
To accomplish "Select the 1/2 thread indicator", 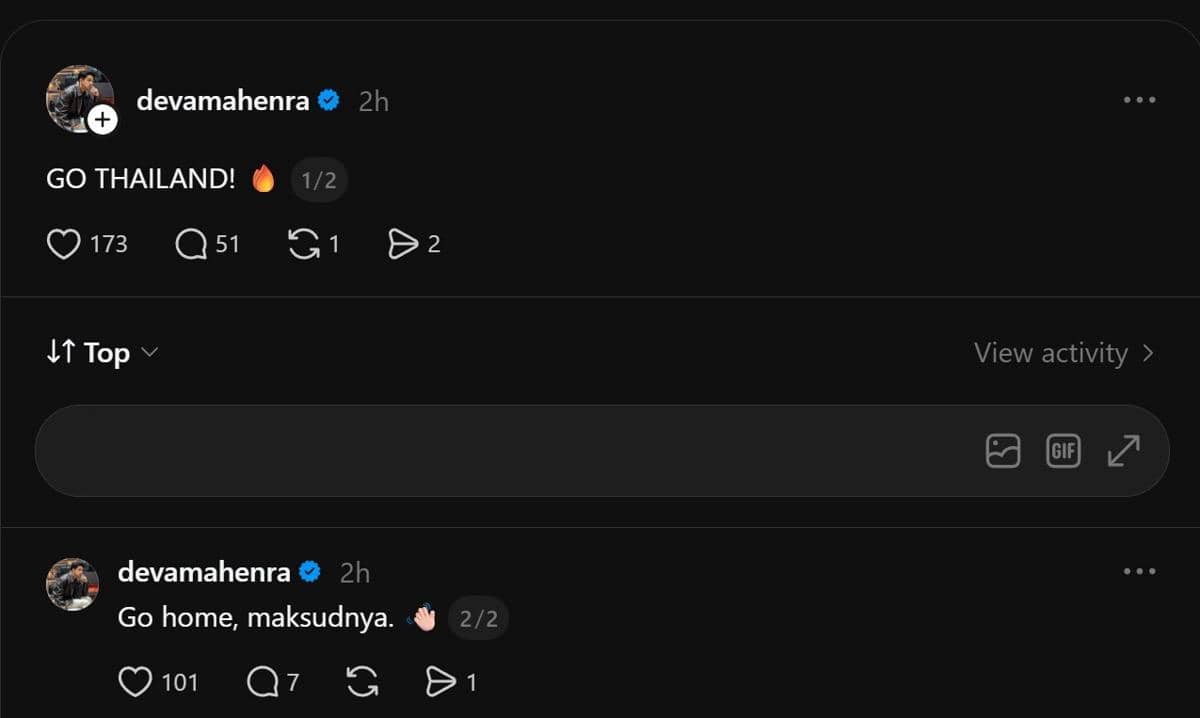I will coord(319,181).
